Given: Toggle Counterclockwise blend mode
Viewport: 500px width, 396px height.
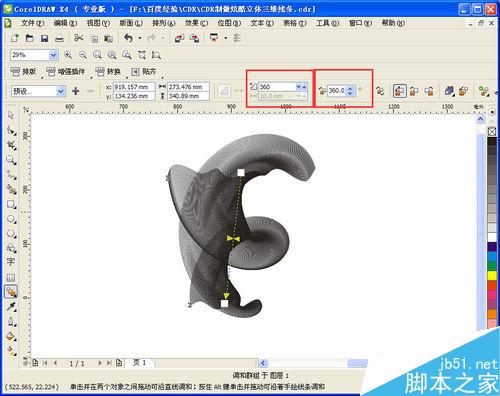Looking at the screenshot, I should (429, 91).
